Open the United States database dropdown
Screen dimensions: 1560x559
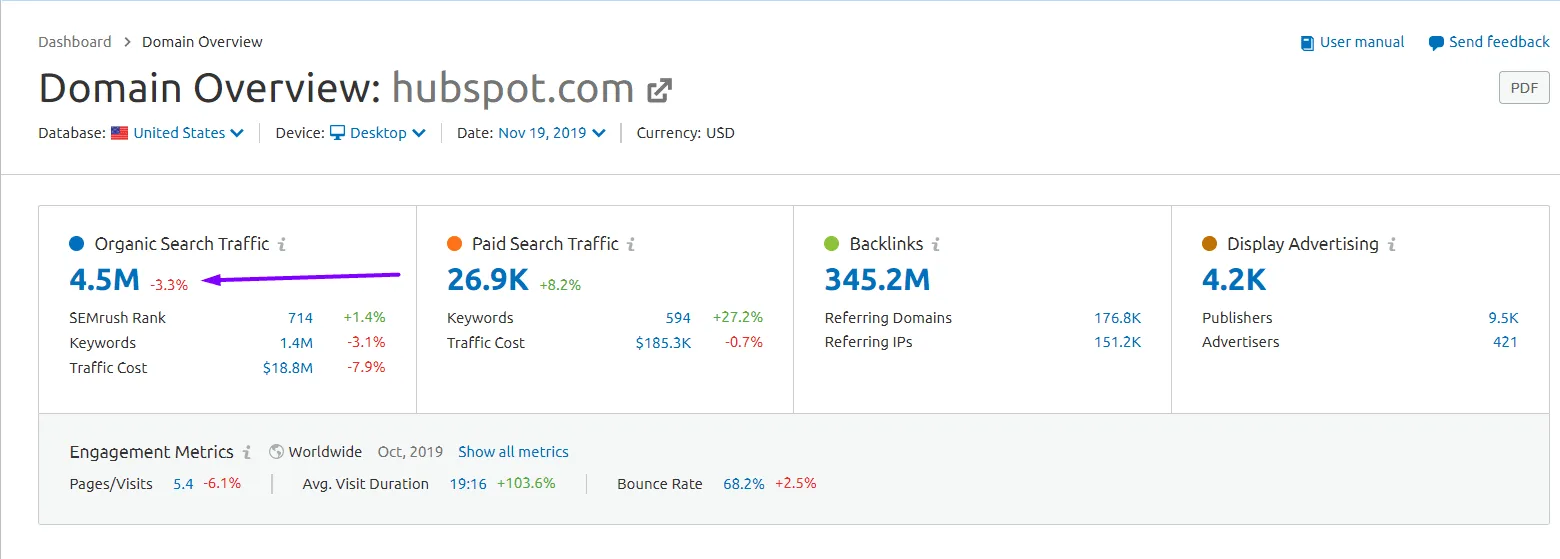pos(188,133)
